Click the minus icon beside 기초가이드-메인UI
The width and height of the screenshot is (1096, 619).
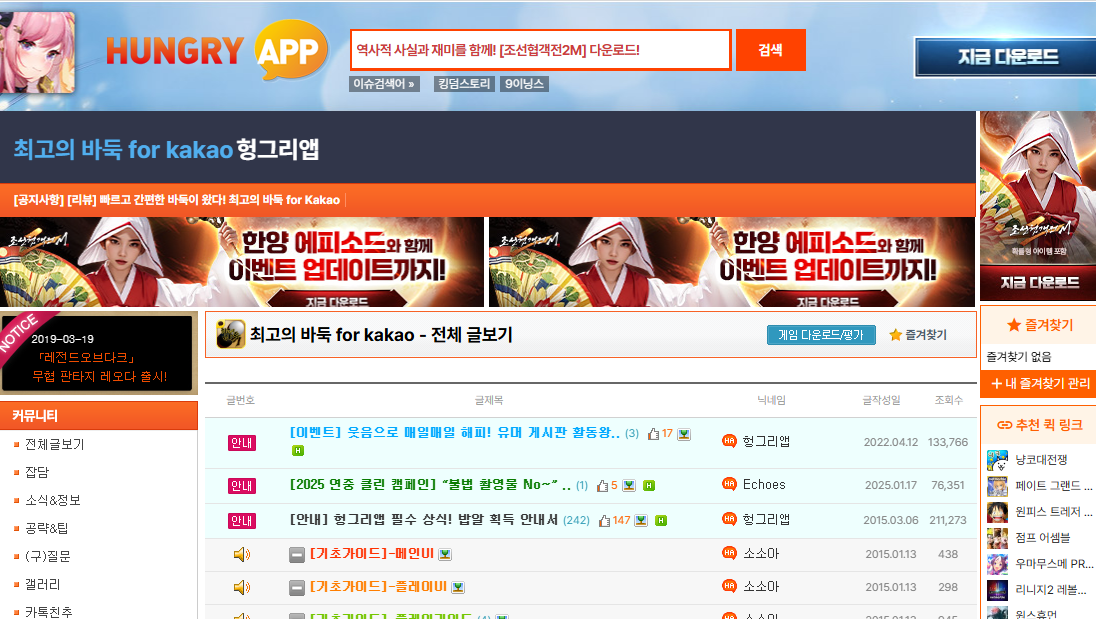(297, 555)
